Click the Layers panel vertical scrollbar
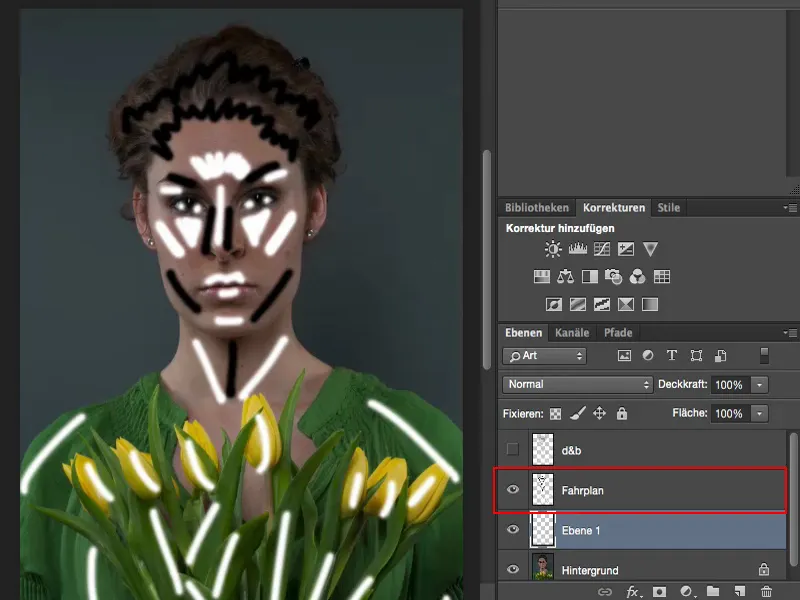 (793, 497)
